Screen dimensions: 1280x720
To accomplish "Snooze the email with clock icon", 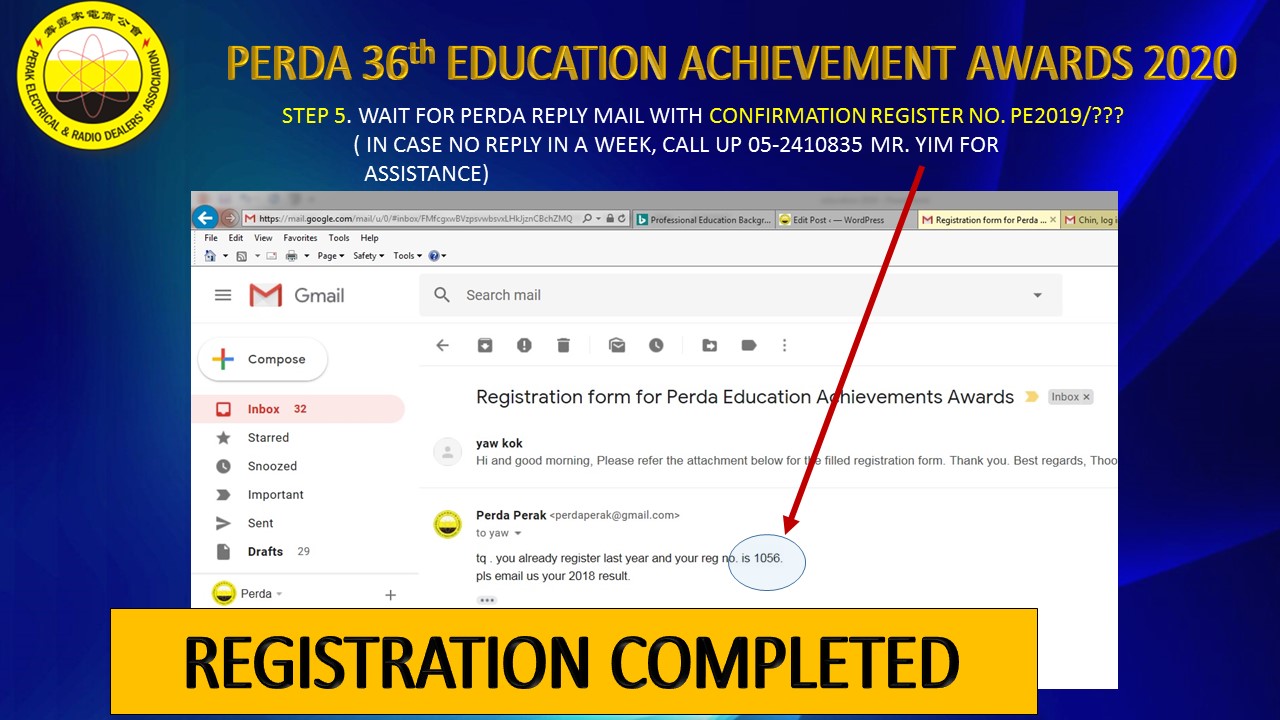I will (656, 345).
